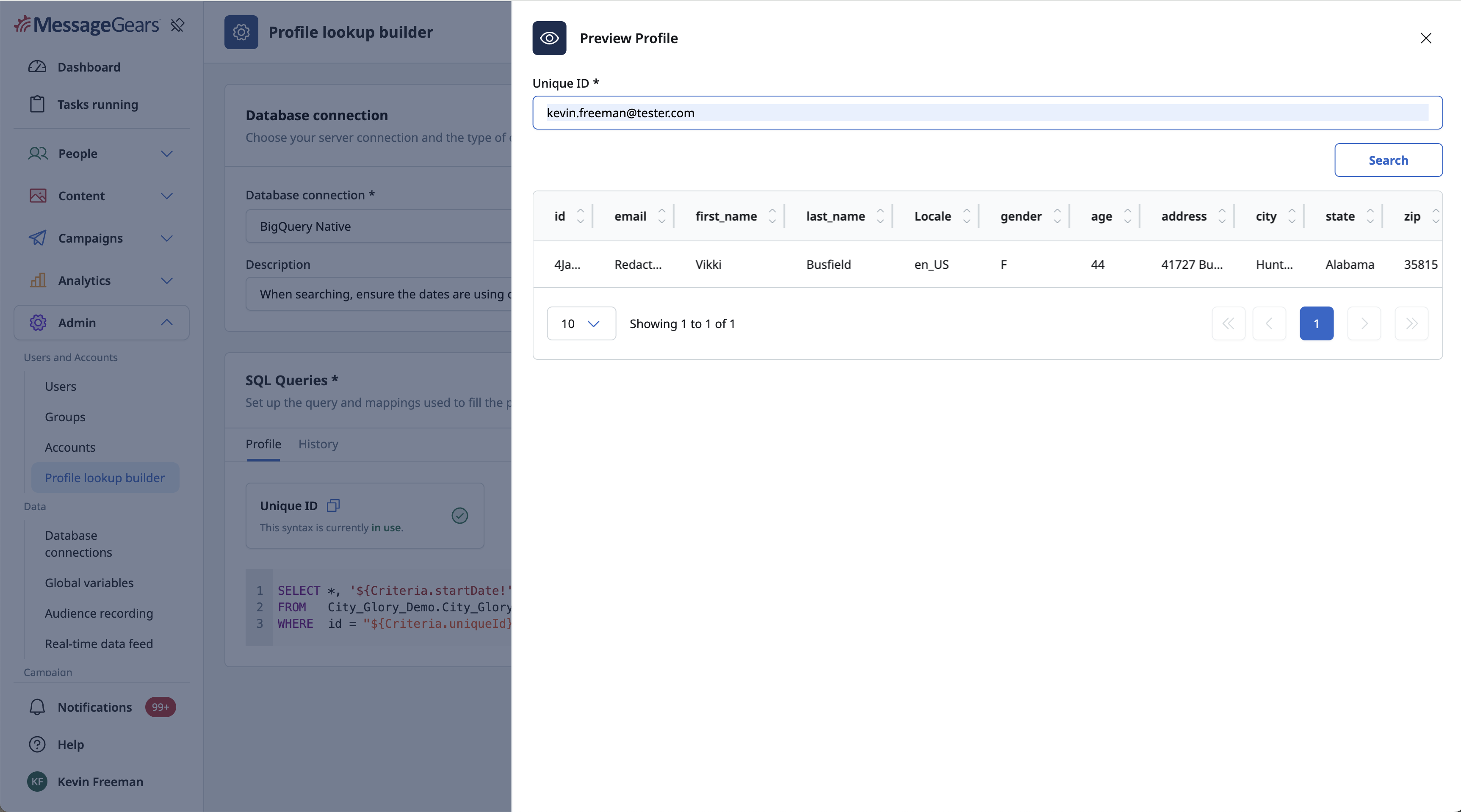Sort table by age column
Image resolution: width=1461 pixels, height=812 pixels.
[1127, 216]
